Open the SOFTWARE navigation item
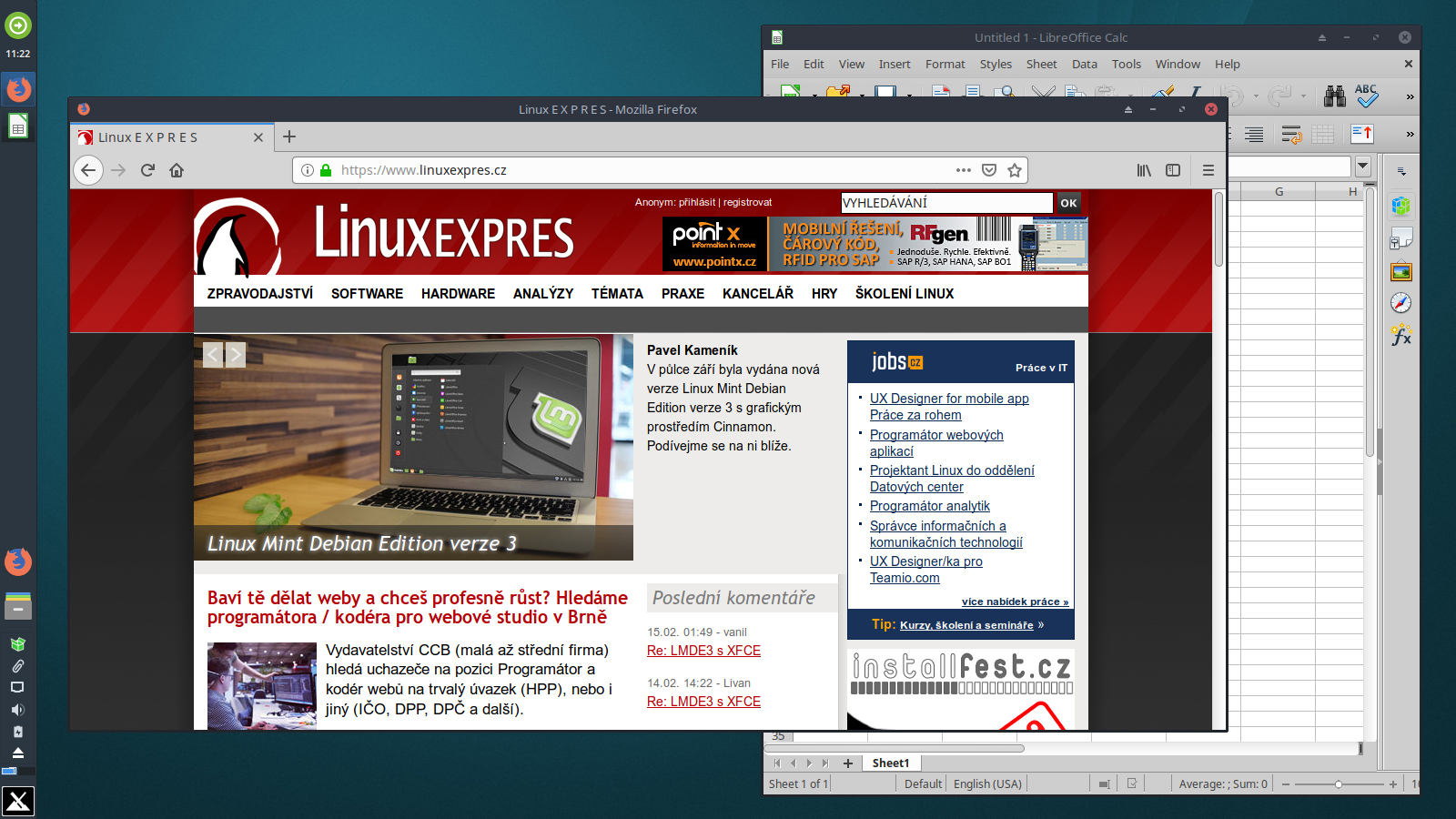The image size is (1456, 819). point(367,293)
